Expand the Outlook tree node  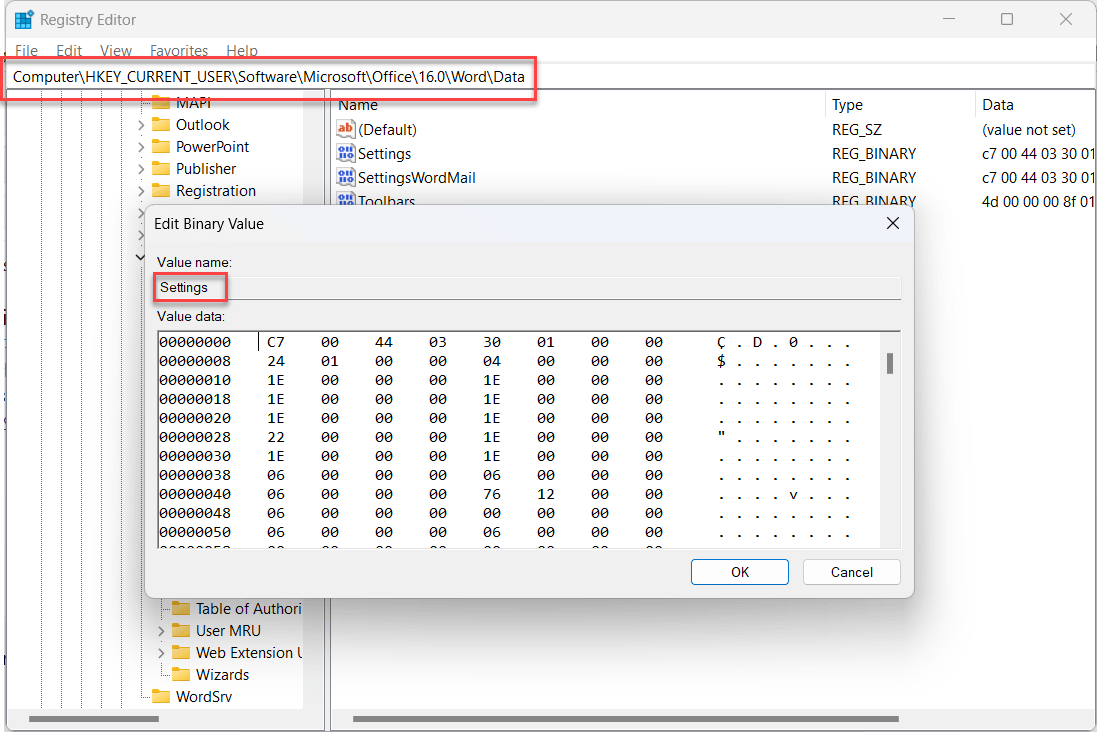141,125
